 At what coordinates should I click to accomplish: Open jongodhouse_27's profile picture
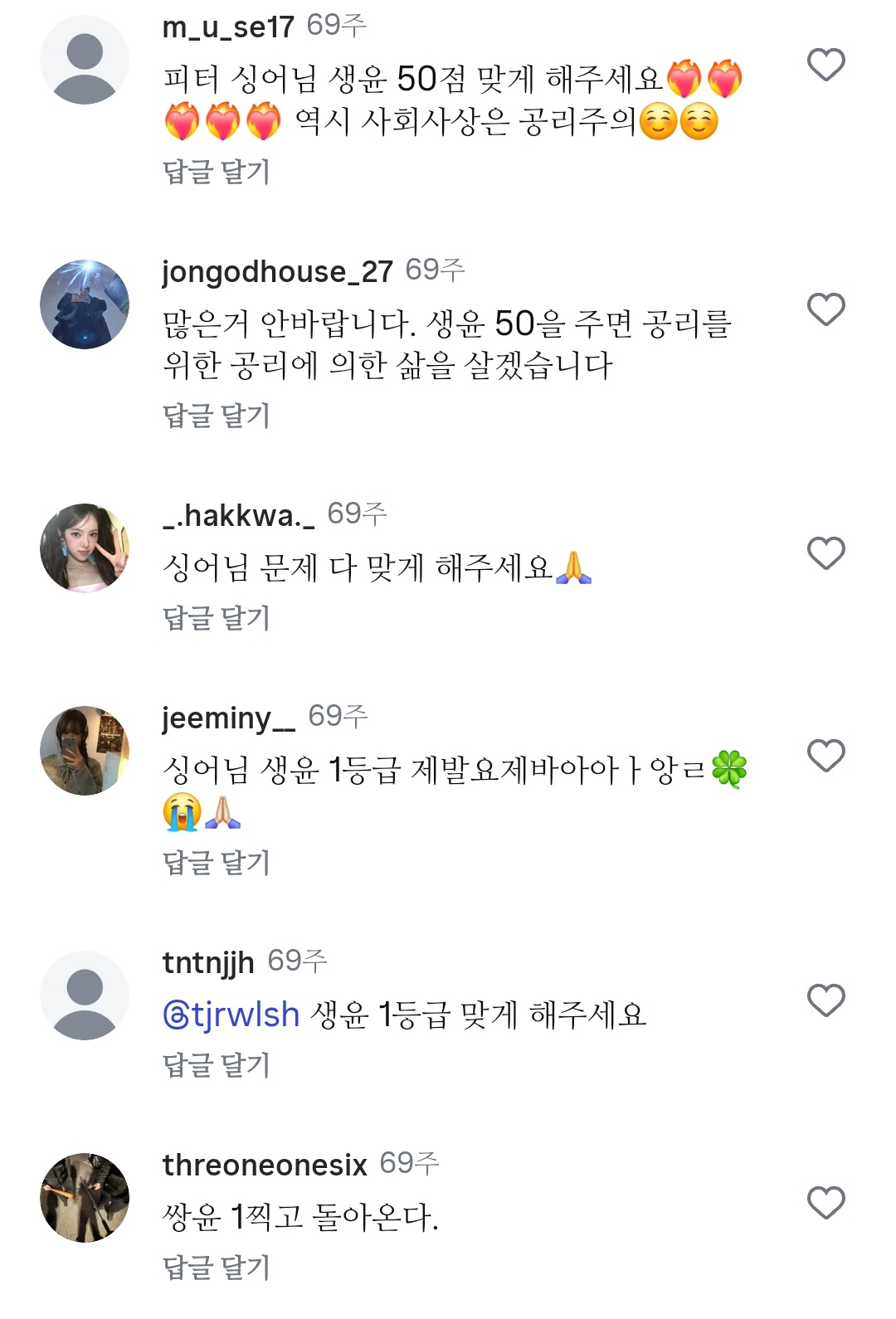point(85,304)
